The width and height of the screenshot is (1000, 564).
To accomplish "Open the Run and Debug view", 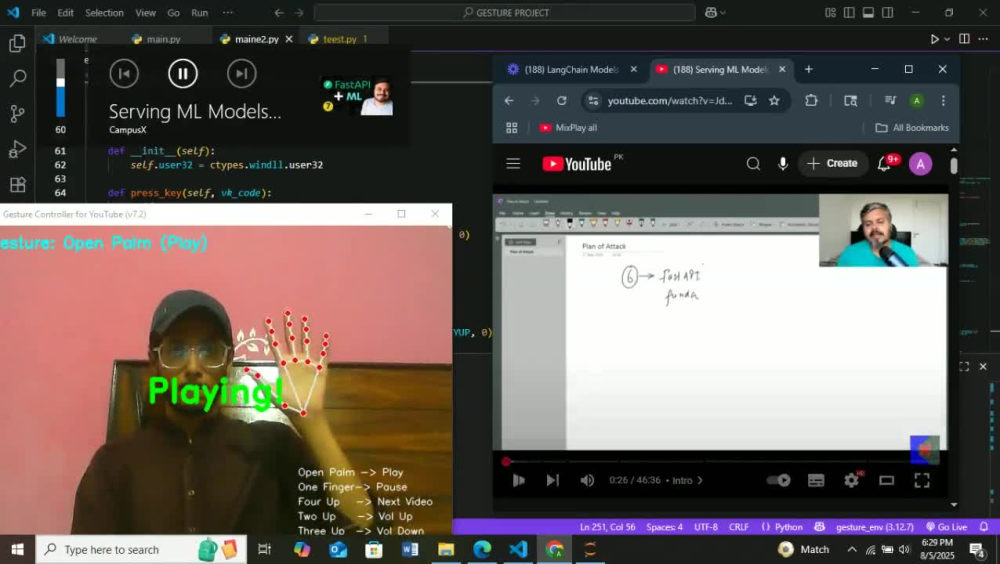I will pyautogui.click(x=17, y=149).
